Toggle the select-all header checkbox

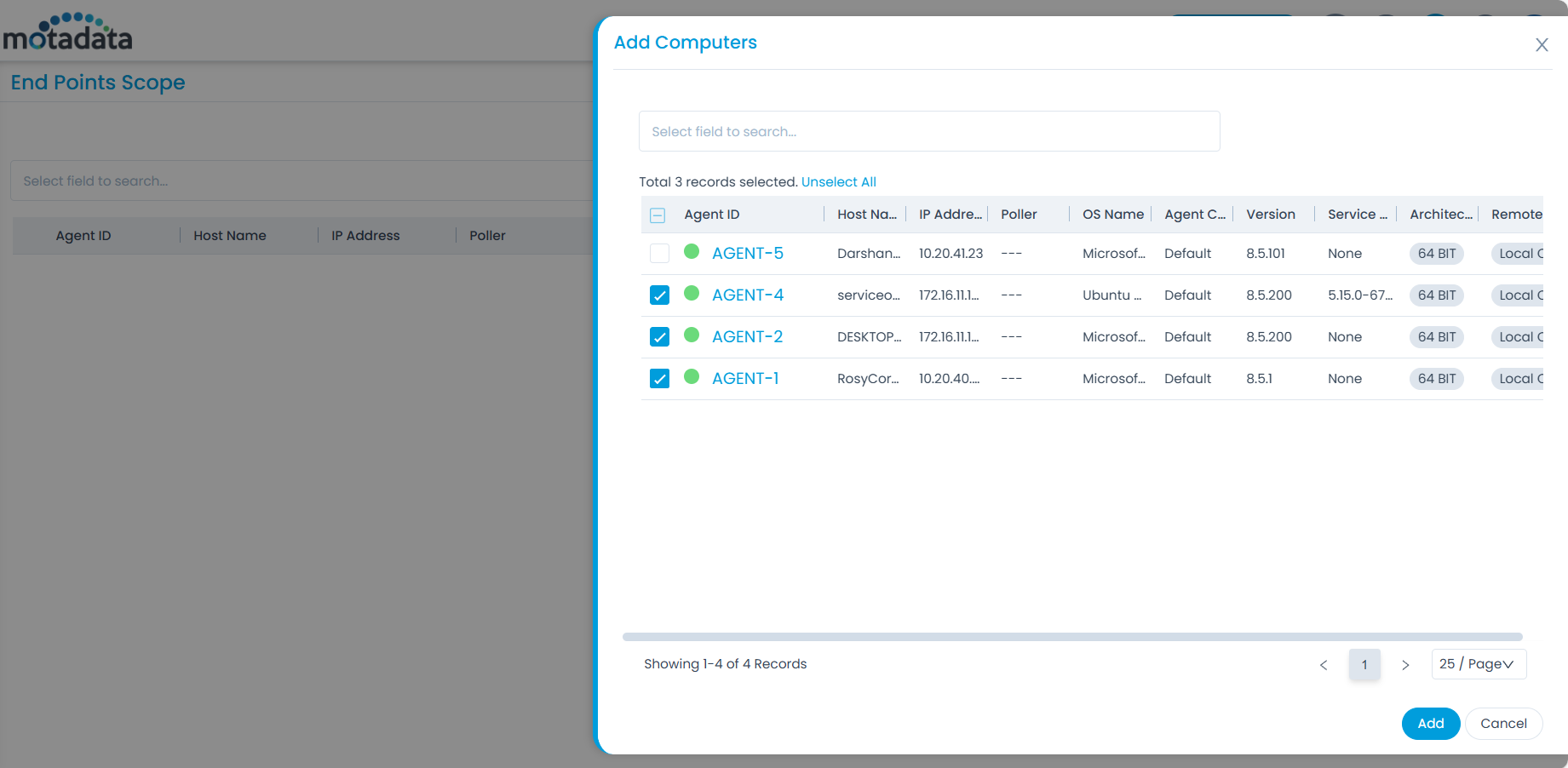pyautogui.click(x=658, y=215)
